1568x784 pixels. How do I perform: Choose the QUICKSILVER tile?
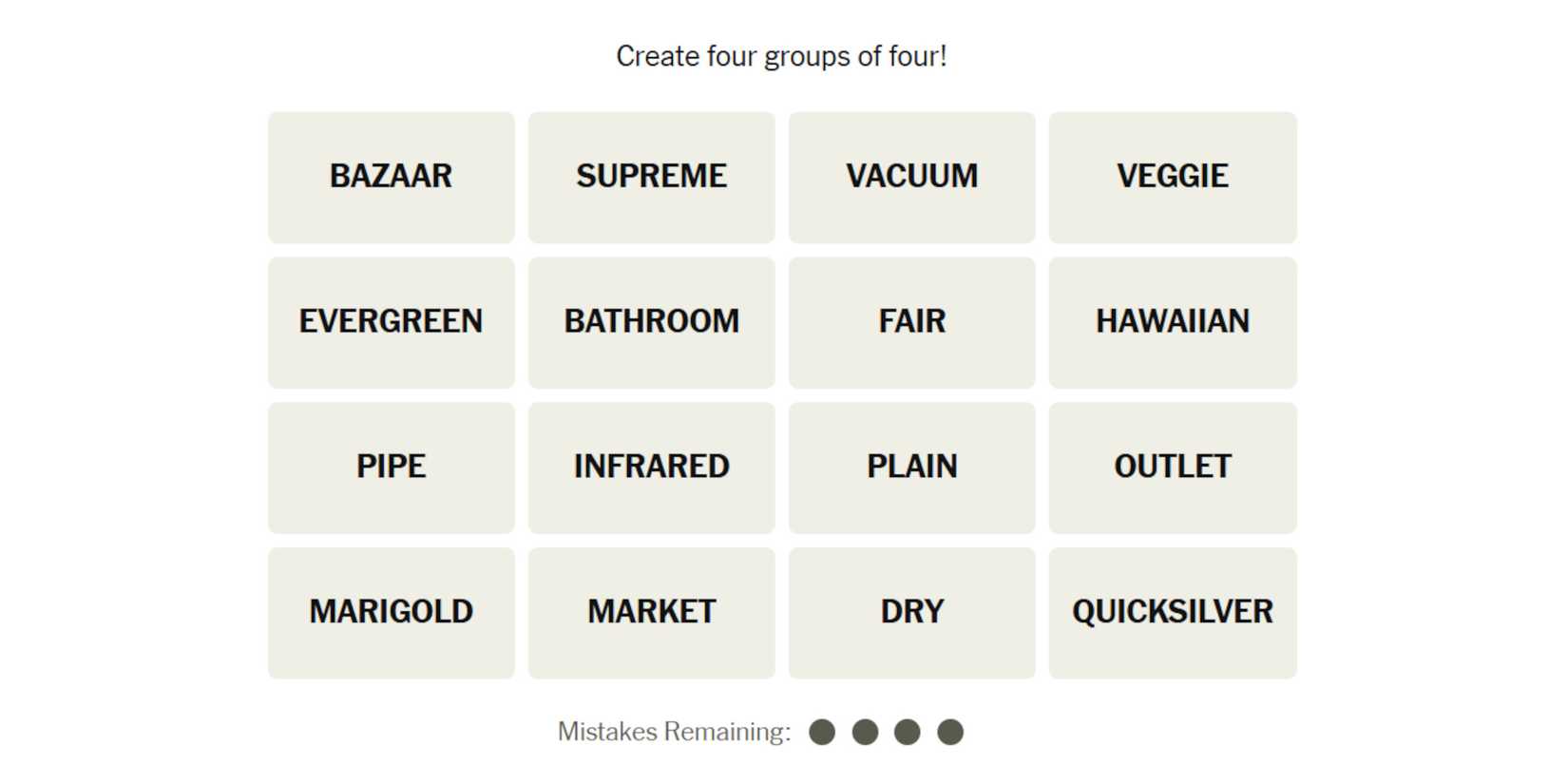point(1172,613)
